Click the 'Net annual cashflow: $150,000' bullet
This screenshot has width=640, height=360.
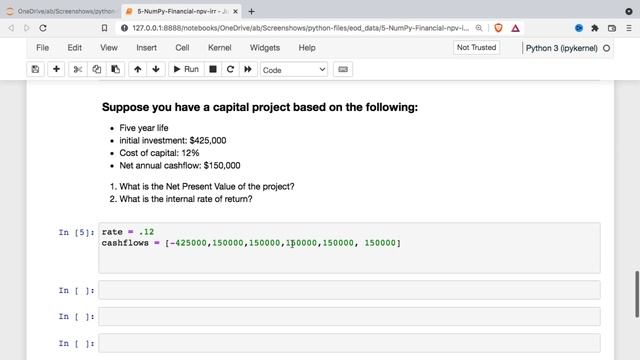(180, 165)
